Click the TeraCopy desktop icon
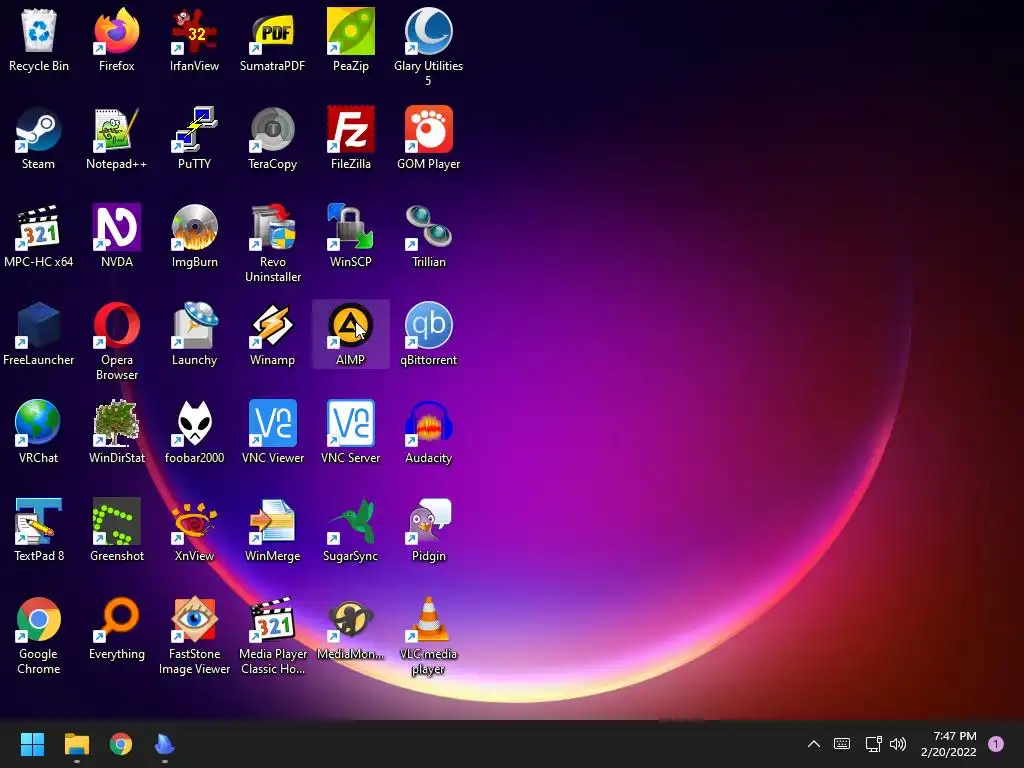Screen dimensions: 1024x768 pos(272,129)
